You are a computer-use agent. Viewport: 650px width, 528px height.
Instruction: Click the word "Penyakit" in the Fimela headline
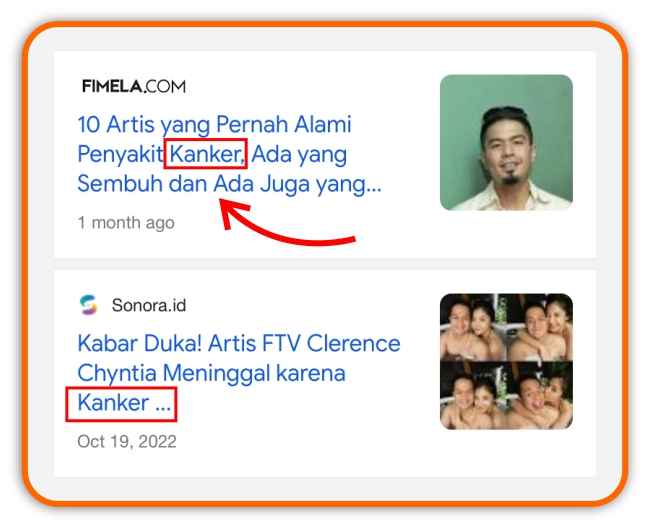[120, 154]
